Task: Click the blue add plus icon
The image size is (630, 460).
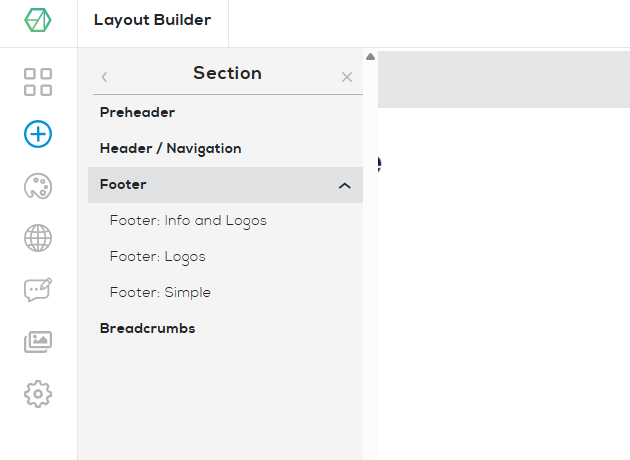Action: coord(38,134)
